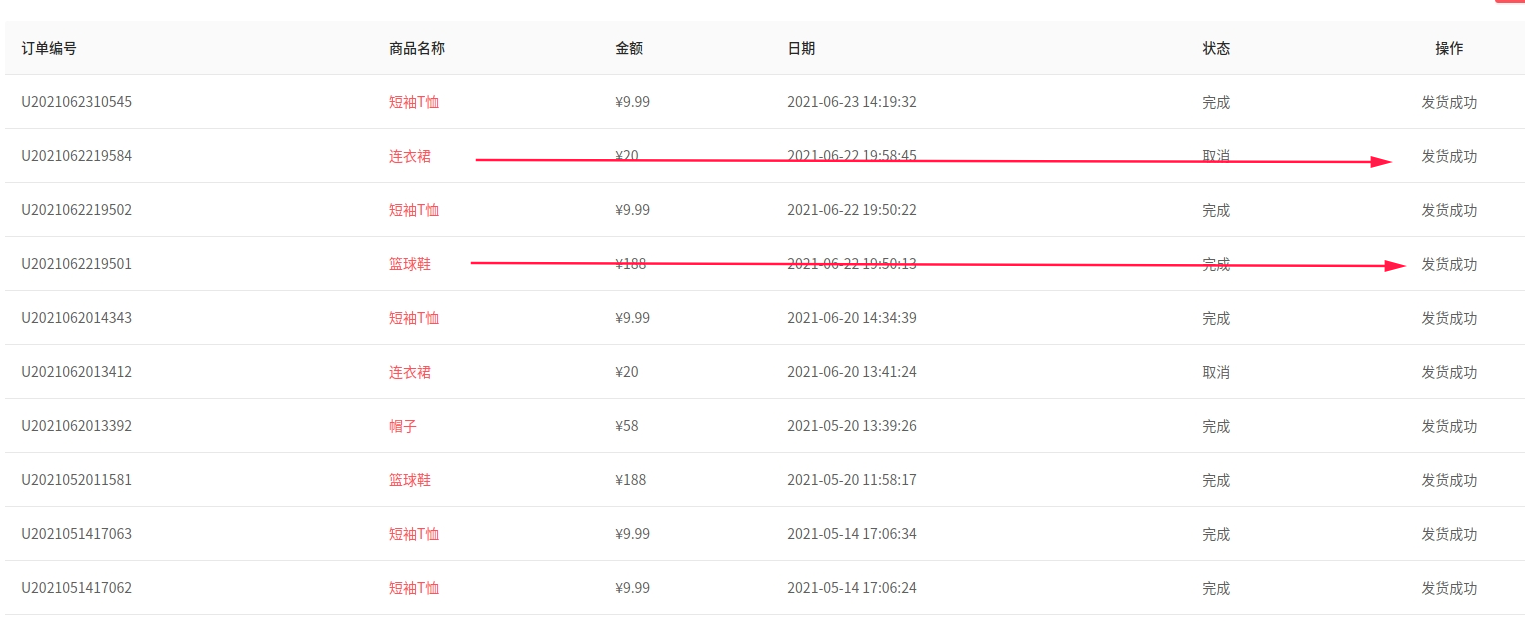Click 发货成功 for order U2021062013392
This screenshot has width=1525, height=621.
[x=1449, y=426]
